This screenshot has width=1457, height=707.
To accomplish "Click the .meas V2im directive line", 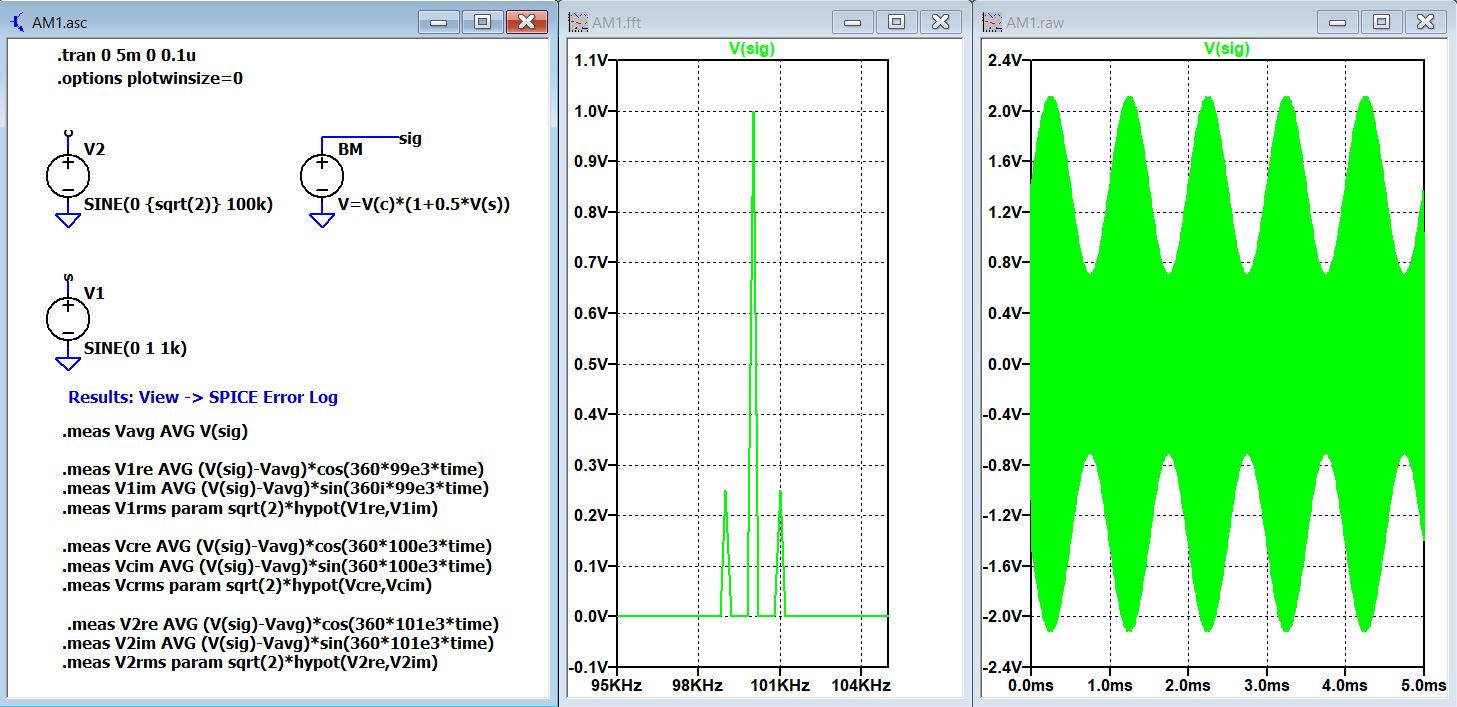I will 278,642.
